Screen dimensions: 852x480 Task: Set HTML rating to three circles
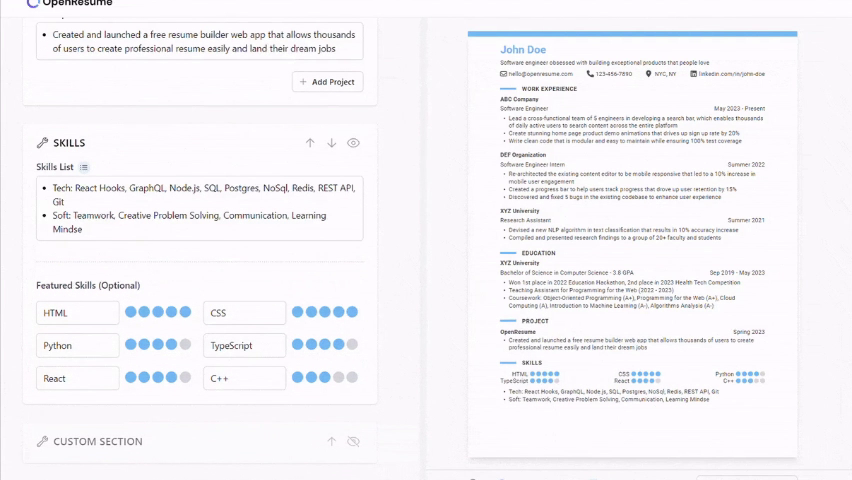tap(158, 312)
